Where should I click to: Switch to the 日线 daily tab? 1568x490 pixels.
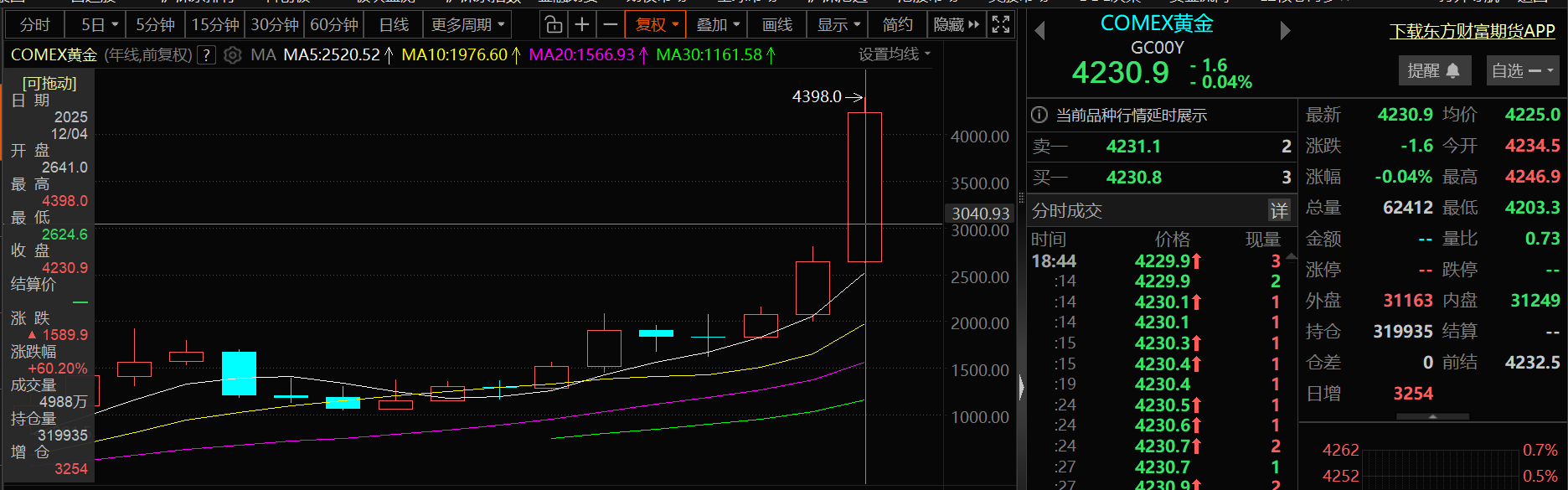(x=394, y=25)
